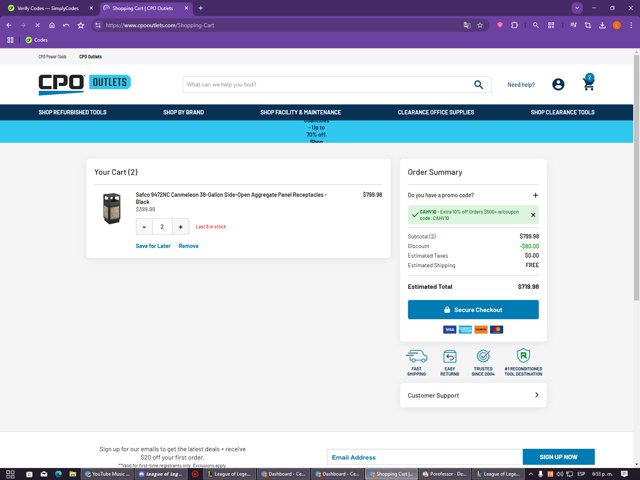The height and width of the screenshot is (480, 640).
Task: Remove the Safco receptacle from cart
Action: click(x=189, y=246)
